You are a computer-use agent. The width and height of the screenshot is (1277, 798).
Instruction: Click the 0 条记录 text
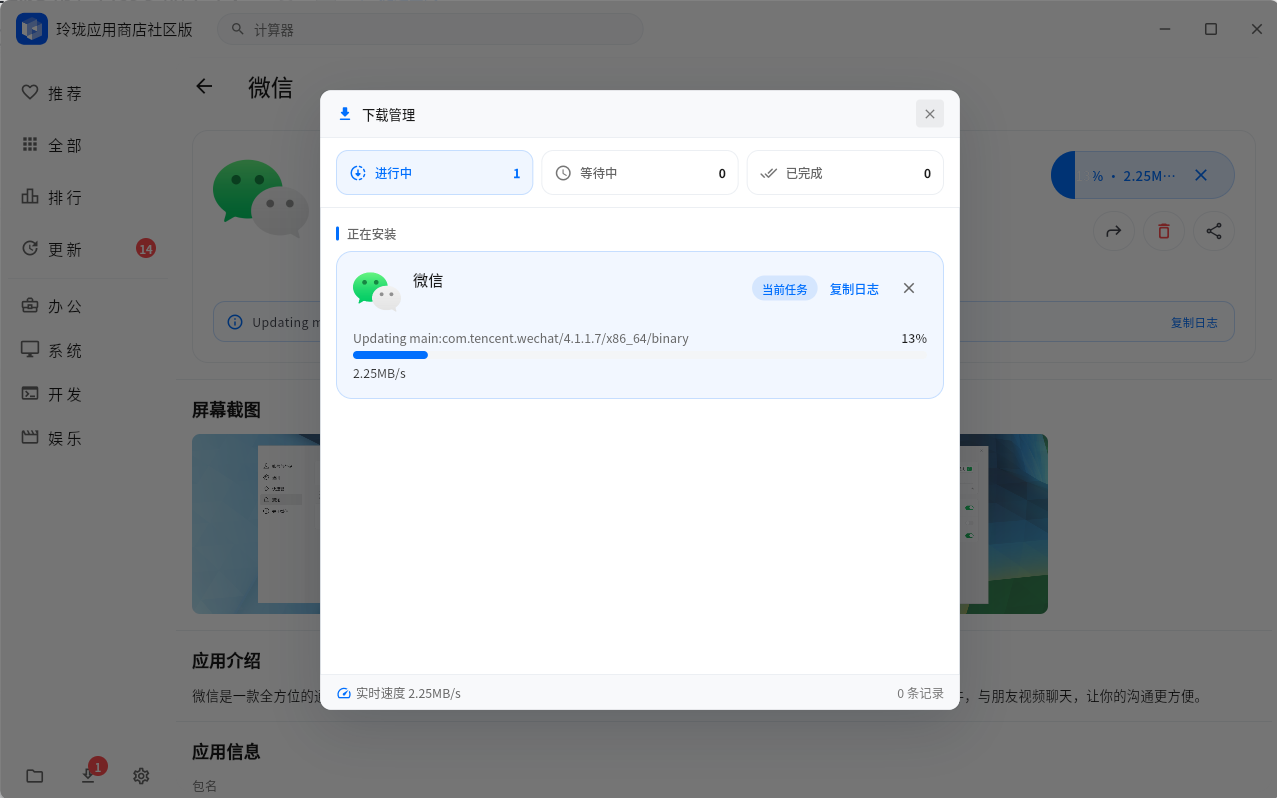click(x=920, y=693)
